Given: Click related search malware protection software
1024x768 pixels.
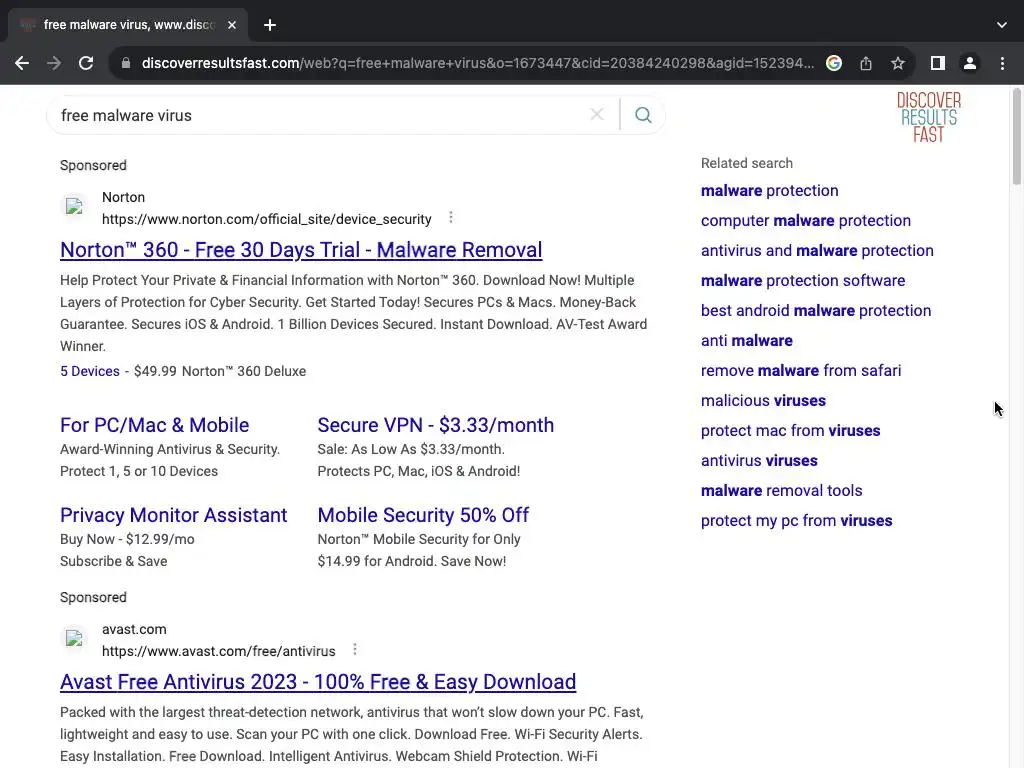Looking at the screenshot, I should pos(803,281).
